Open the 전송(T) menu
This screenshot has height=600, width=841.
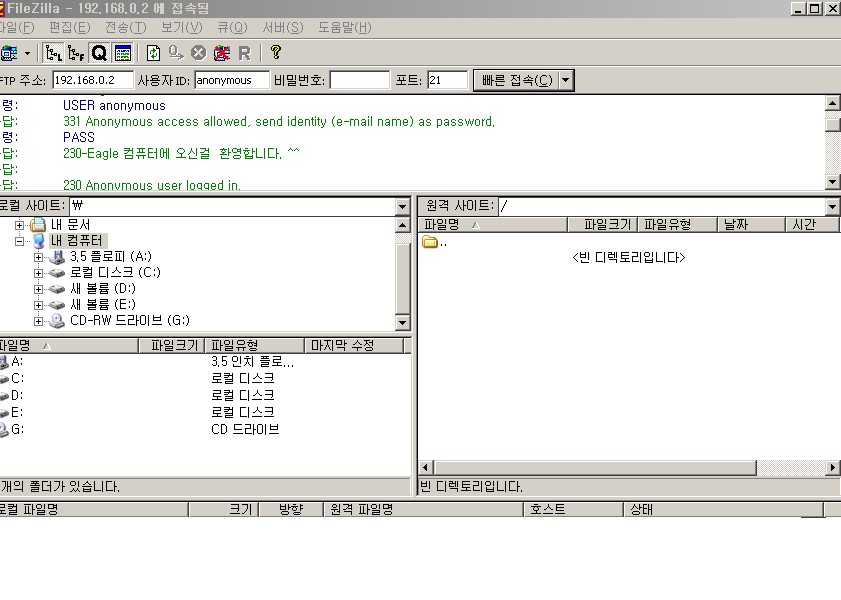coord(126,27)
